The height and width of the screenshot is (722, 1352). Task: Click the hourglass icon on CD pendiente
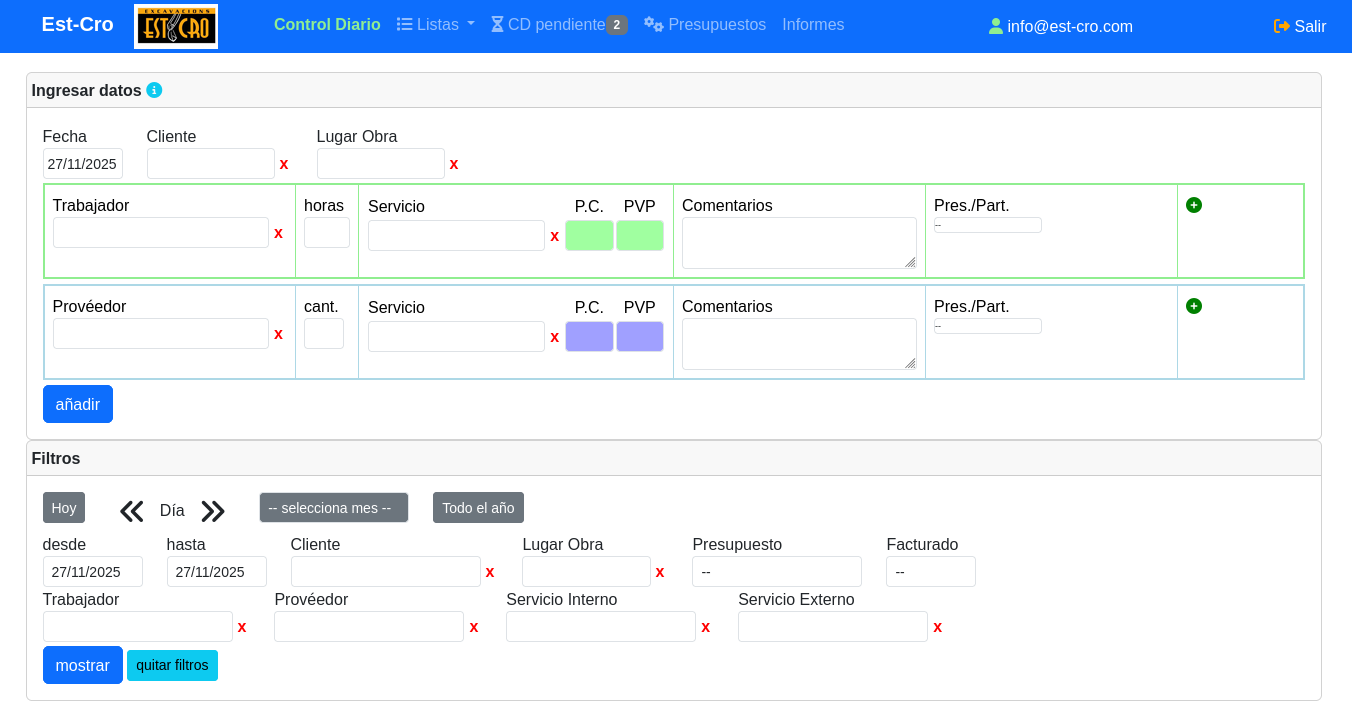coord(497,24)
